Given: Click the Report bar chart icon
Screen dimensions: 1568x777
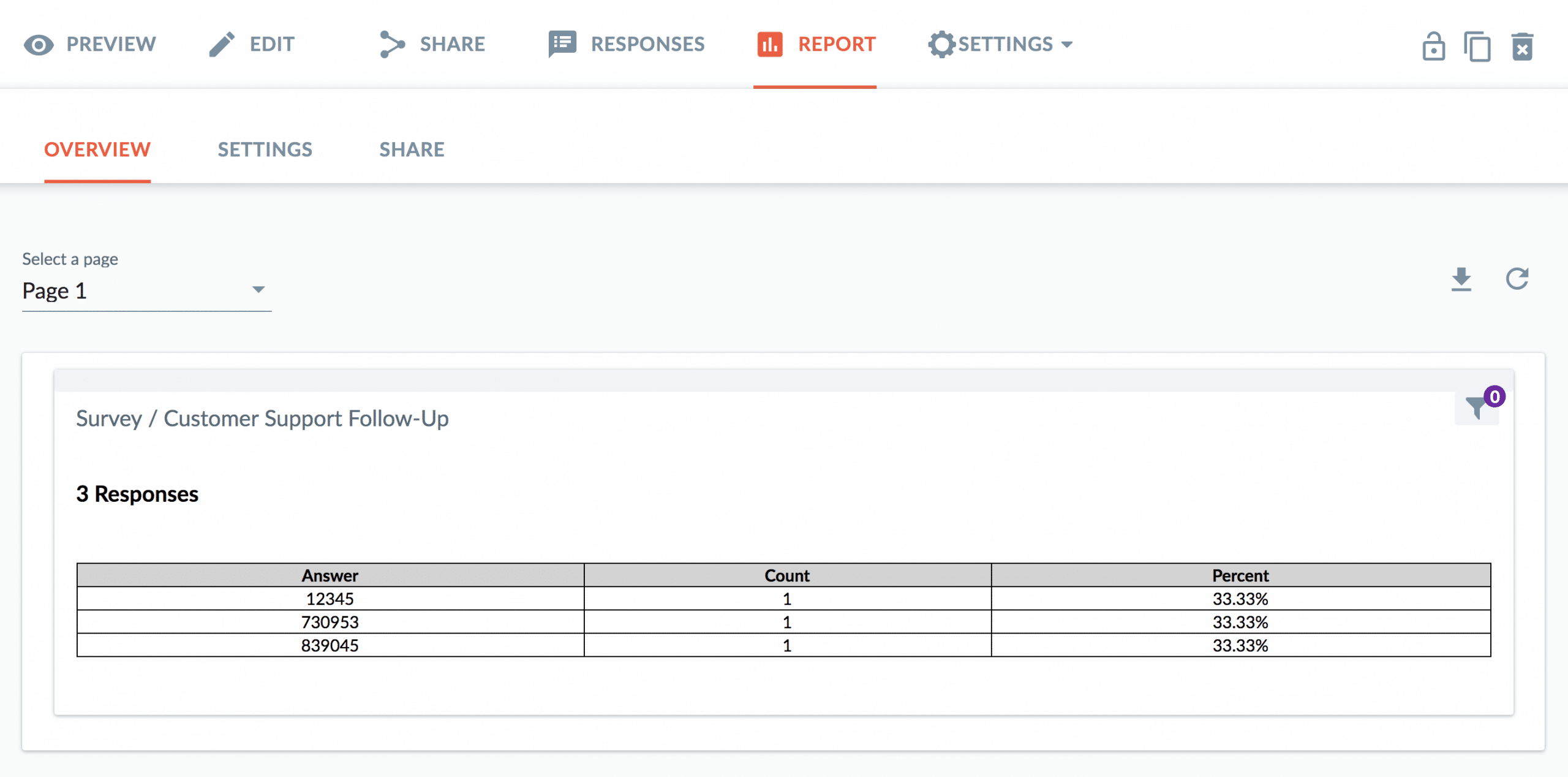Looking at the screenshot, I should coord(770,45).
